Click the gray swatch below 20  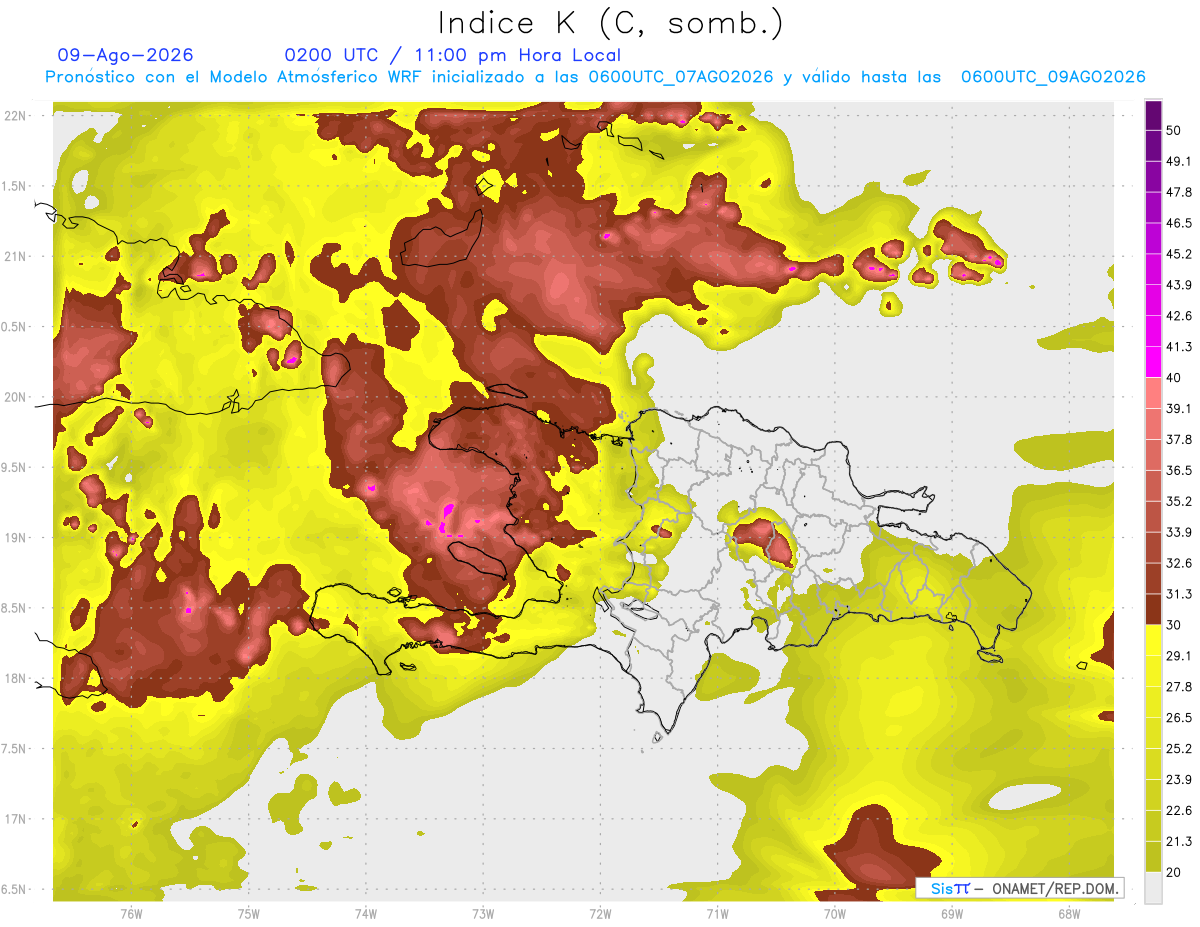click(1153, 888)
